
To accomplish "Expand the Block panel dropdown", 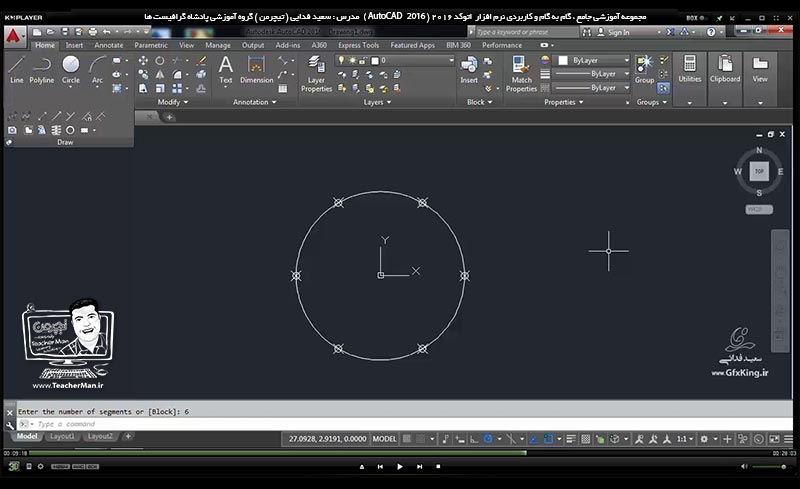I will (480, 102).
